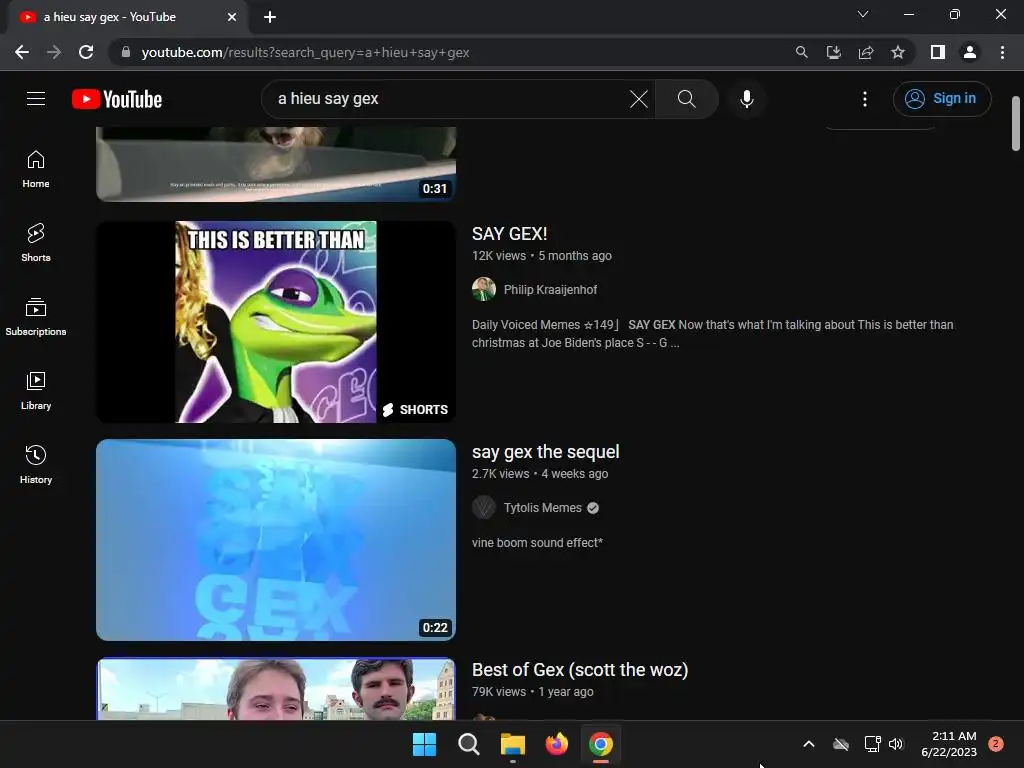Open Windows taskbar search
1024x768 pixels.
click(x=468, y=744)
